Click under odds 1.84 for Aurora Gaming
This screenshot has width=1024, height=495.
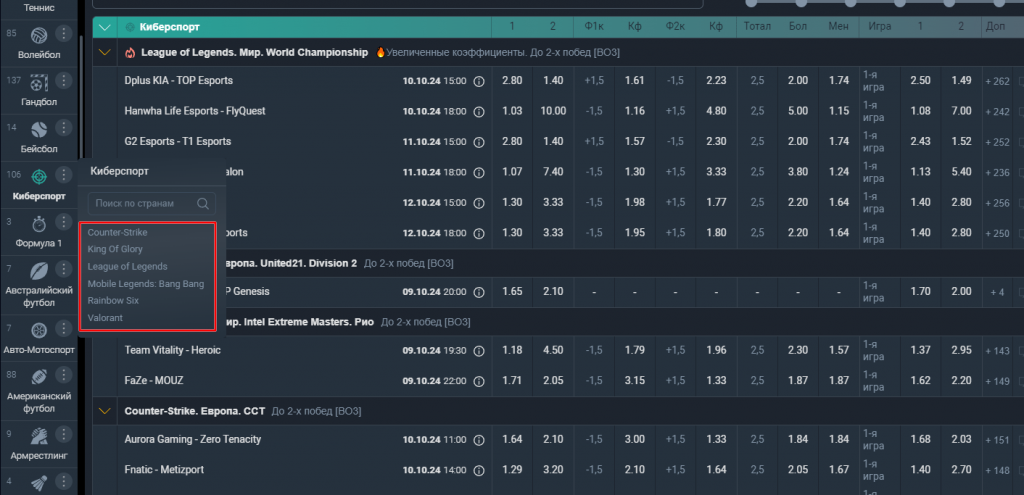(839, 440)
